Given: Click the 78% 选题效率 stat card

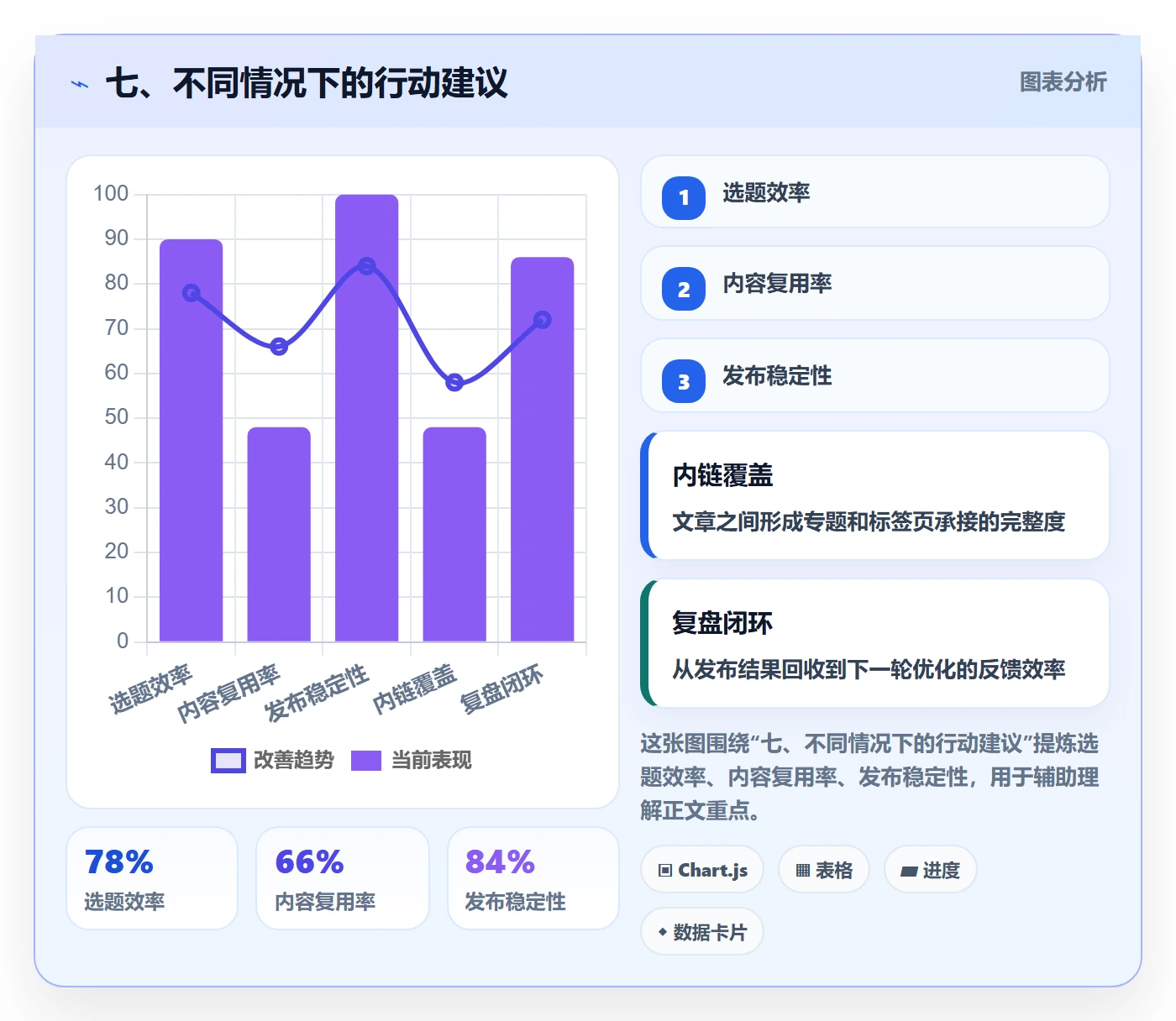Looking at the screenshot, I should click(x=152, y=878).
